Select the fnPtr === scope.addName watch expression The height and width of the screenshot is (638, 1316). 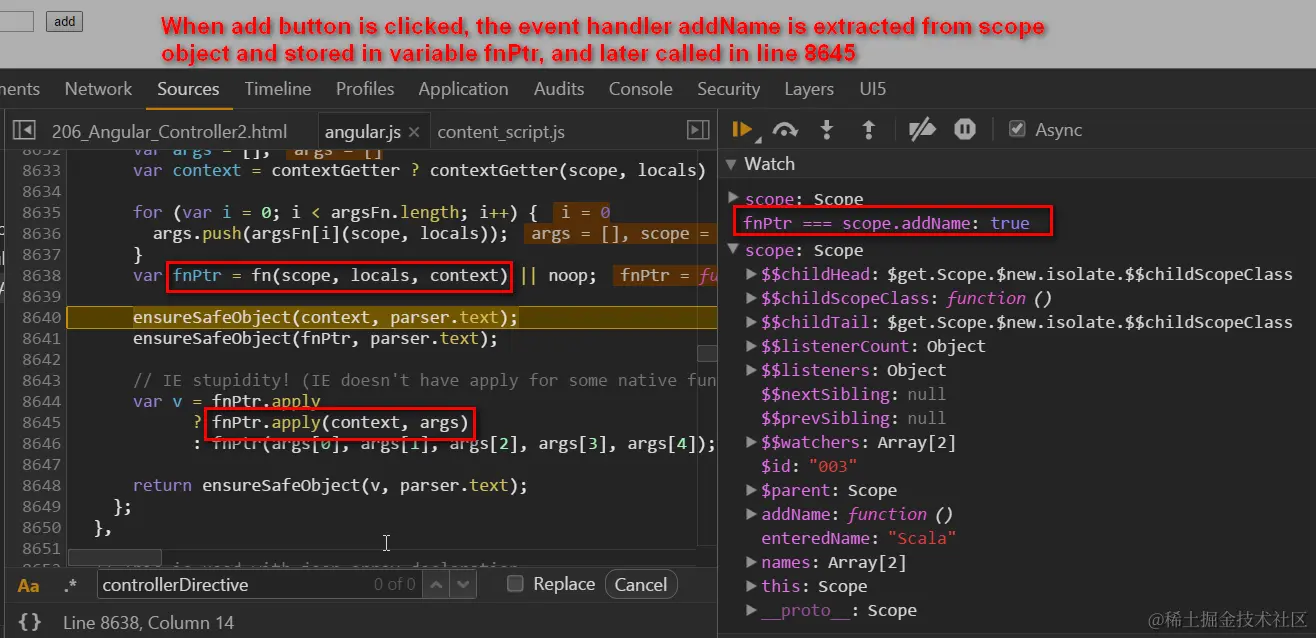[886, 223]
